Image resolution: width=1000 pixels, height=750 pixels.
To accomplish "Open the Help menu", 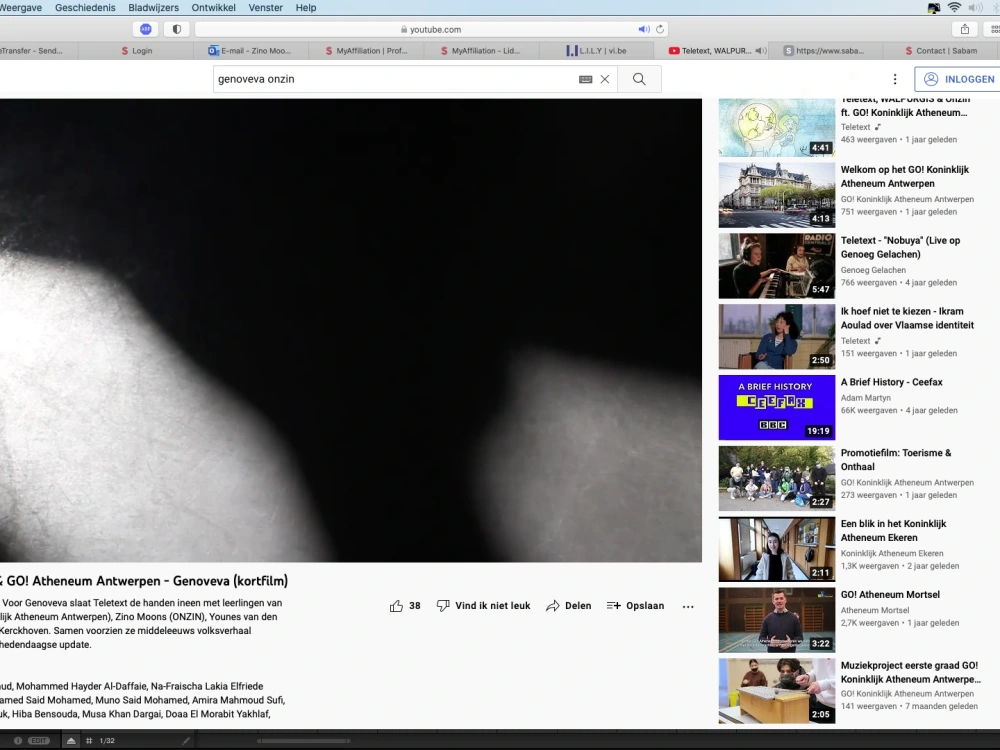I will 305,8.
